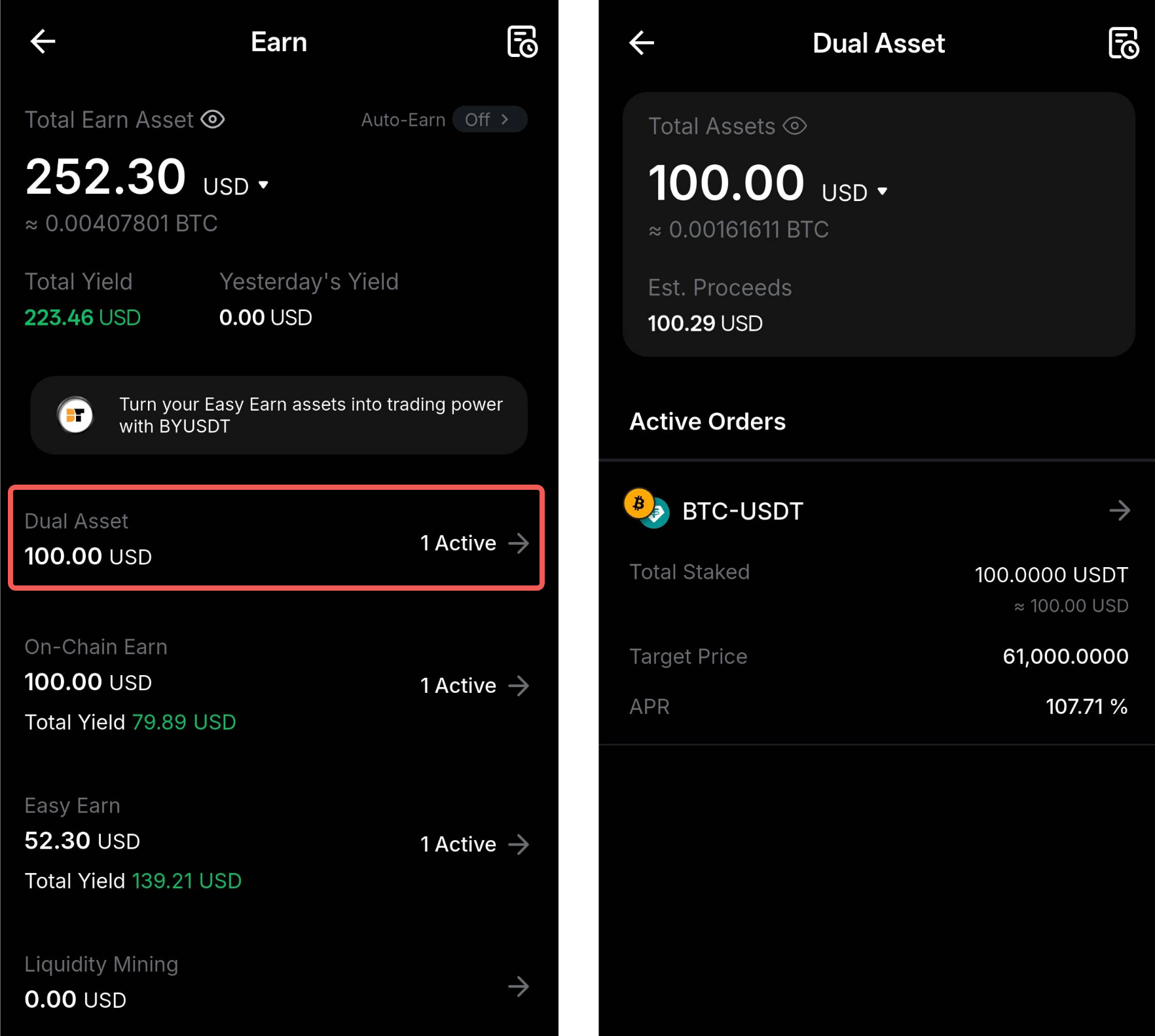Tap the Active Orders heading
The height and width of the screenshot is (1036, 1155).
(707, 422)
